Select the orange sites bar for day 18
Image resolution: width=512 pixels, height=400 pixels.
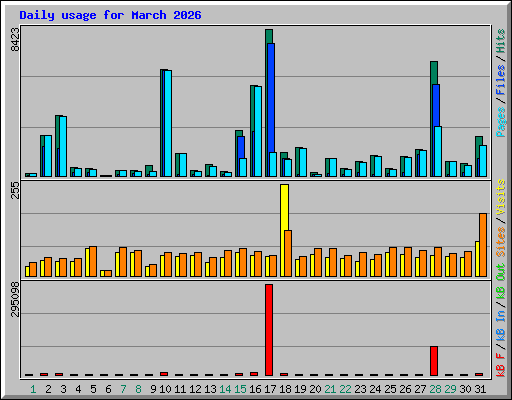pyautogui.click(x=288, y=253)
